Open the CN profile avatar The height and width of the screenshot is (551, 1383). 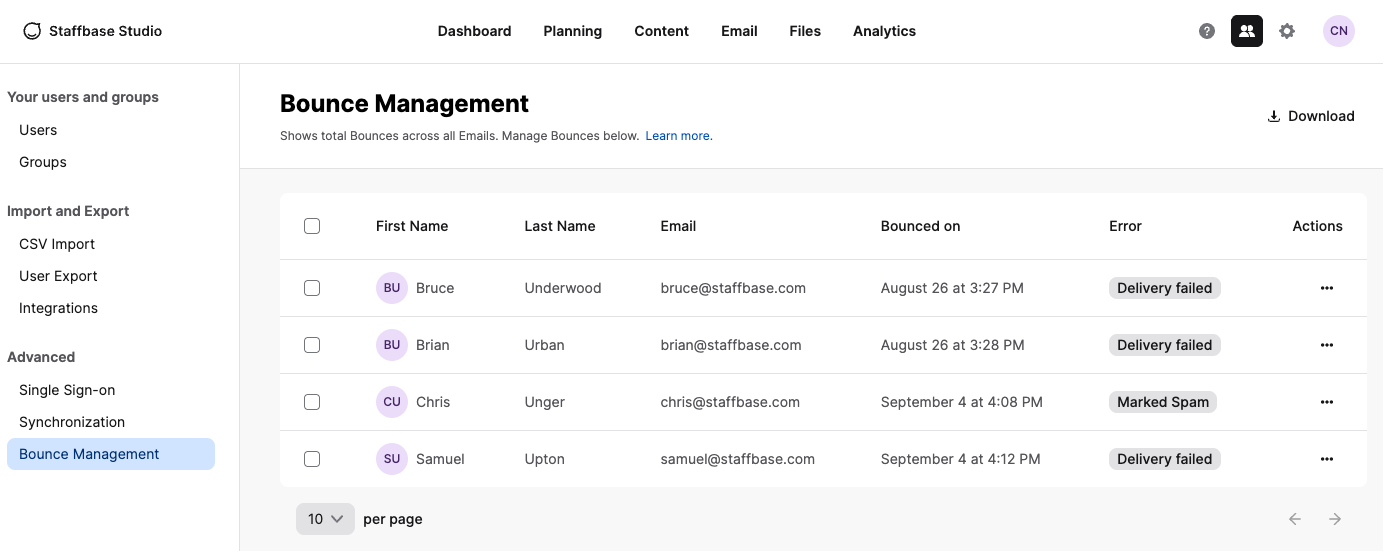pyautogui.click(x=1339, y=31)
